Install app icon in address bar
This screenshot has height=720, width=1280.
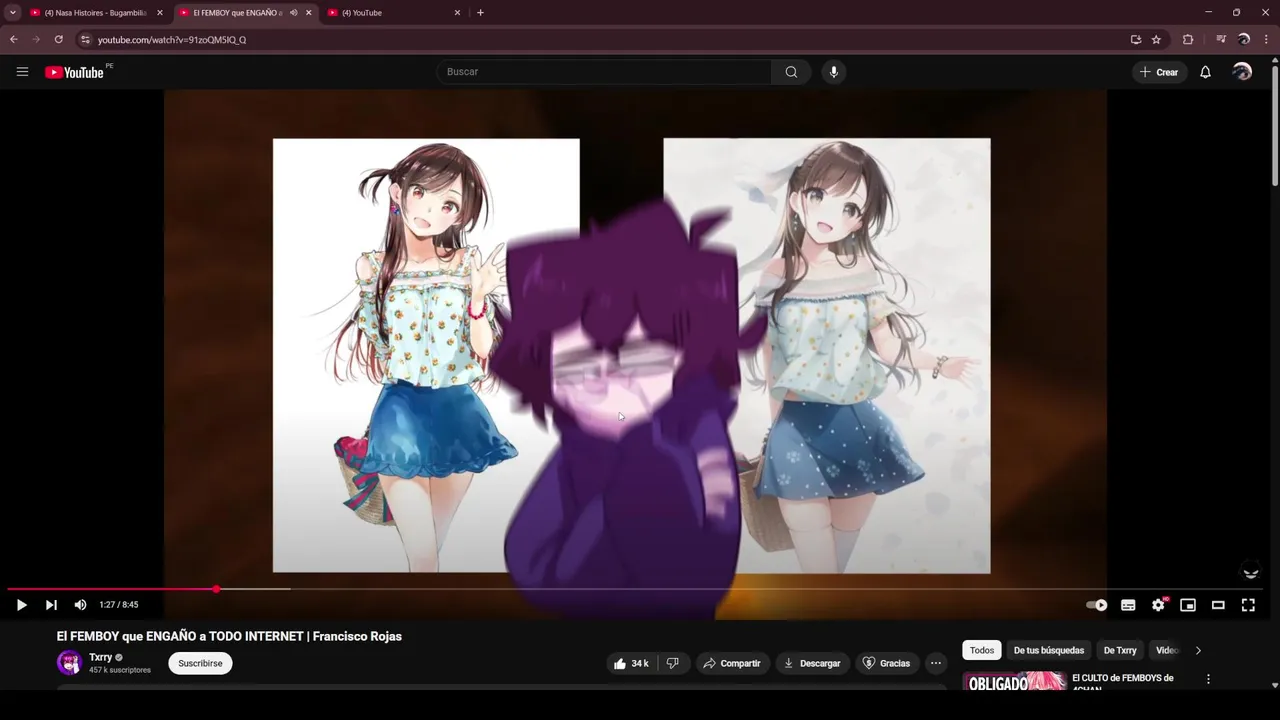1135,40
